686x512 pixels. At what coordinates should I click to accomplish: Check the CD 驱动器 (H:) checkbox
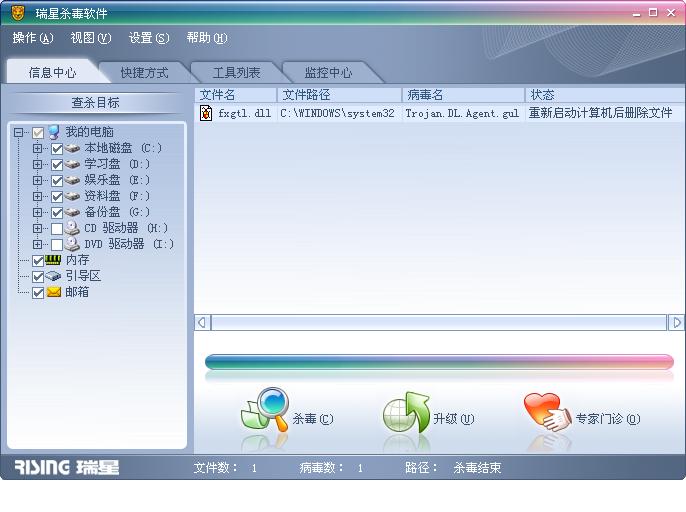tap(57, 229)
